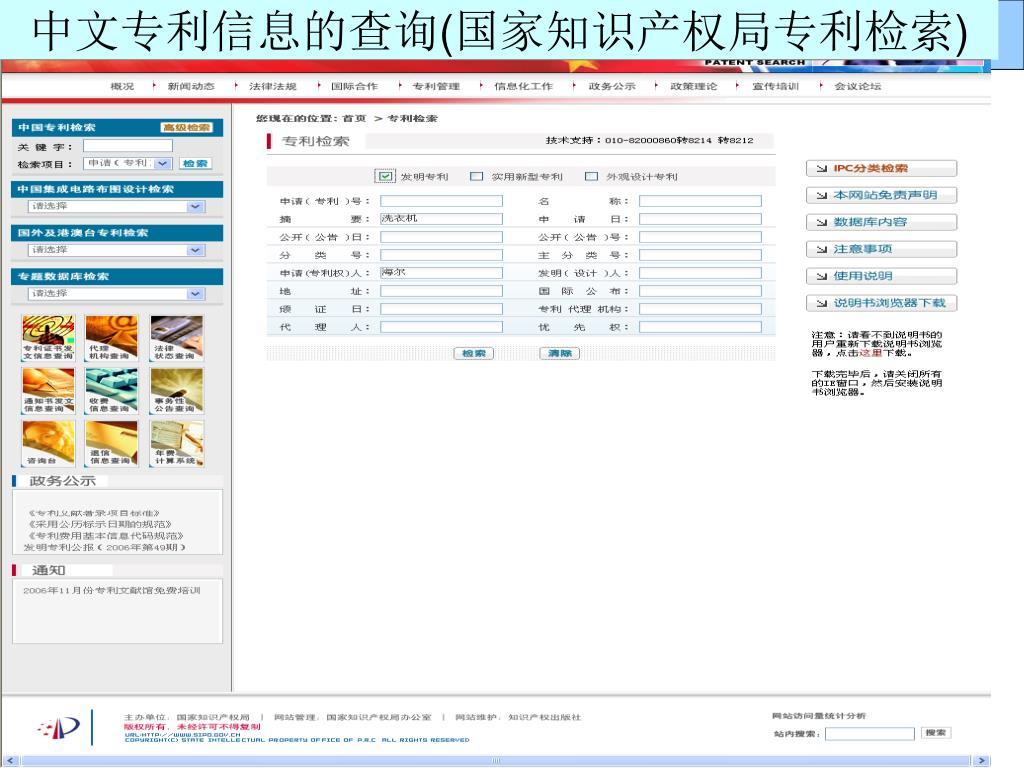
Task: Open the 概况 menu
Action: (x=122, y=86)
